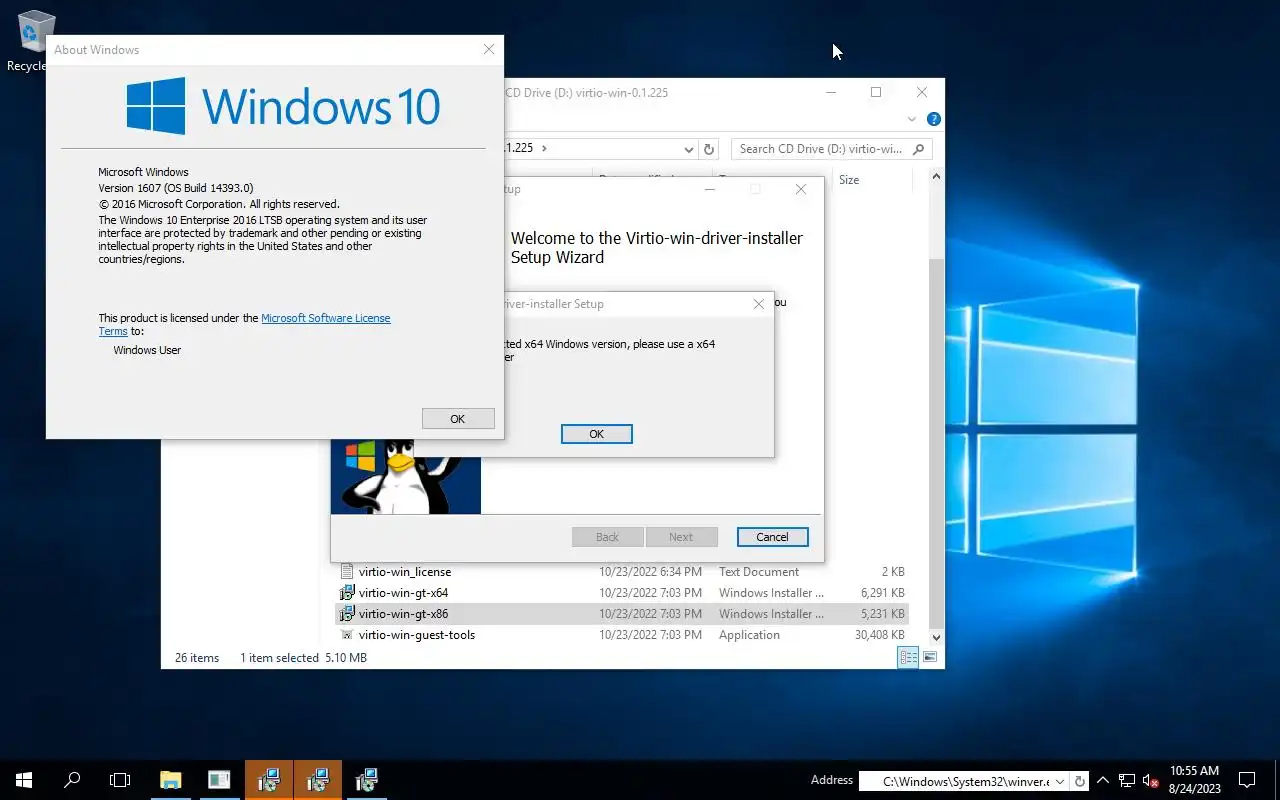Click the Text Document type cell
This screenshot has height=800, width=1280.
pos(759,572)
